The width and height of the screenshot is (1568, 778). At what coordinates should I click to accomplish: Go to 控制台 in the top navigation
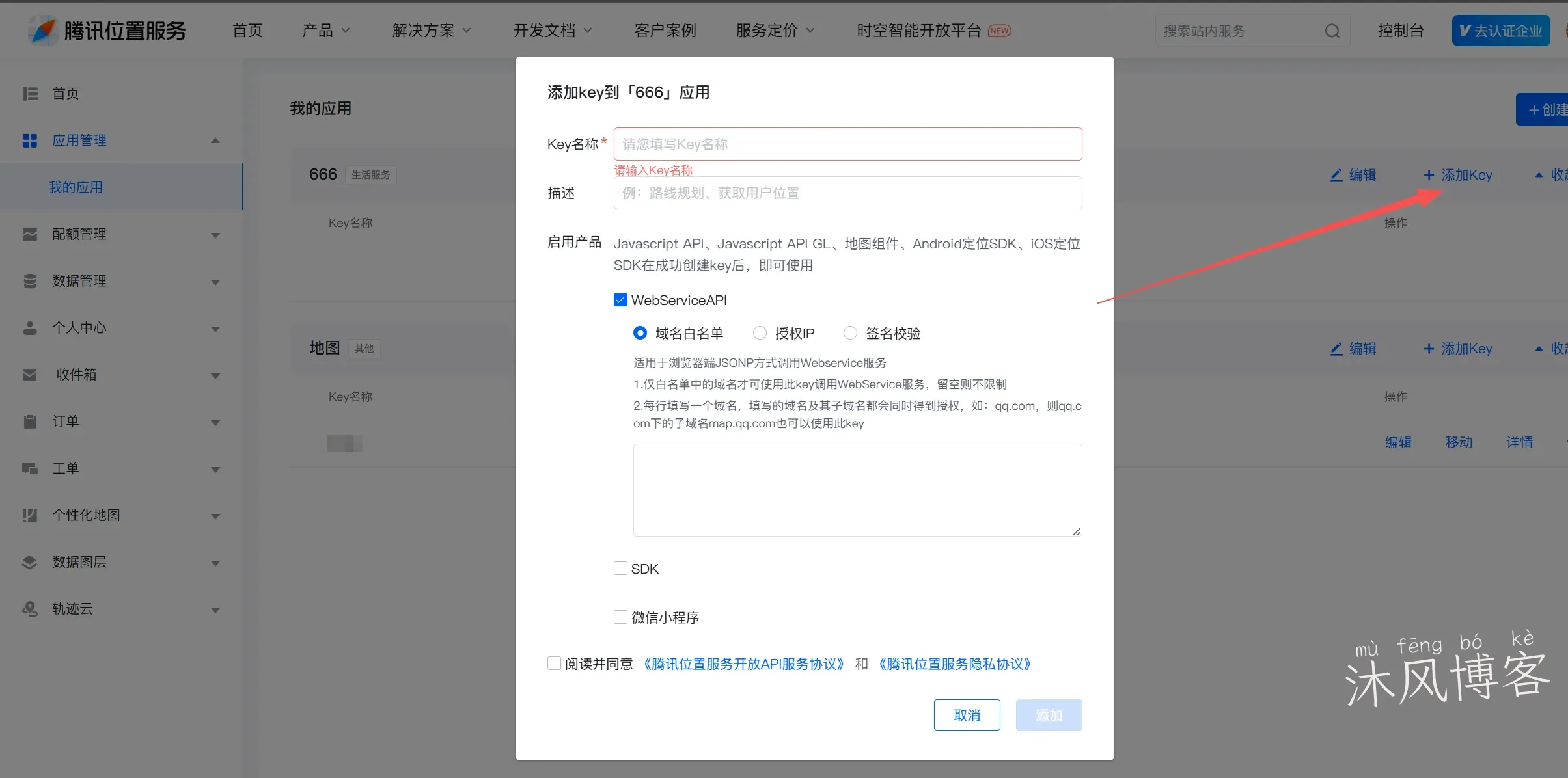point(1400,30)
